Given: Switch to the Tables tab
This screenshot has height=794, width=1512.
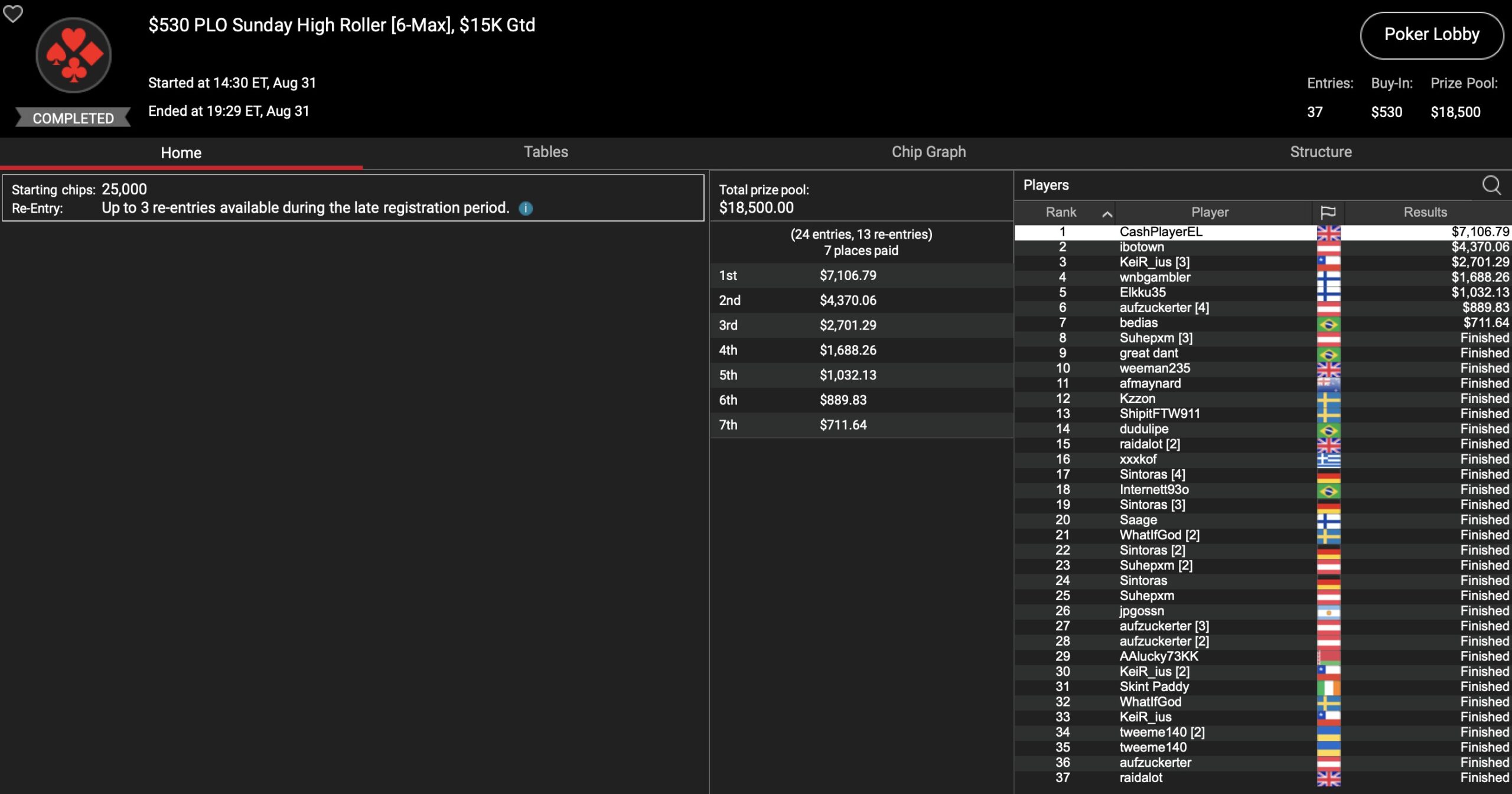Looking at the screenshot, I should 546,152.
